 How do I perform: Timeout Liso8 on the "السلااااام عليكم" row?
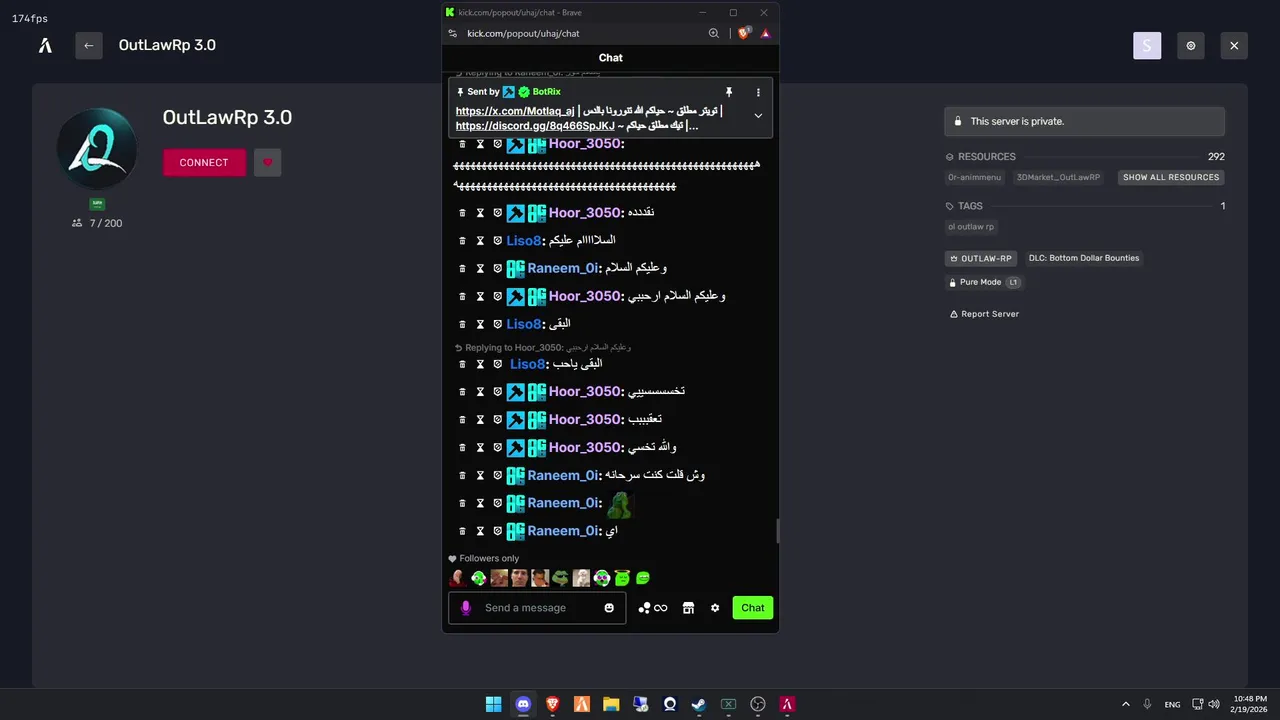point(480,240)
